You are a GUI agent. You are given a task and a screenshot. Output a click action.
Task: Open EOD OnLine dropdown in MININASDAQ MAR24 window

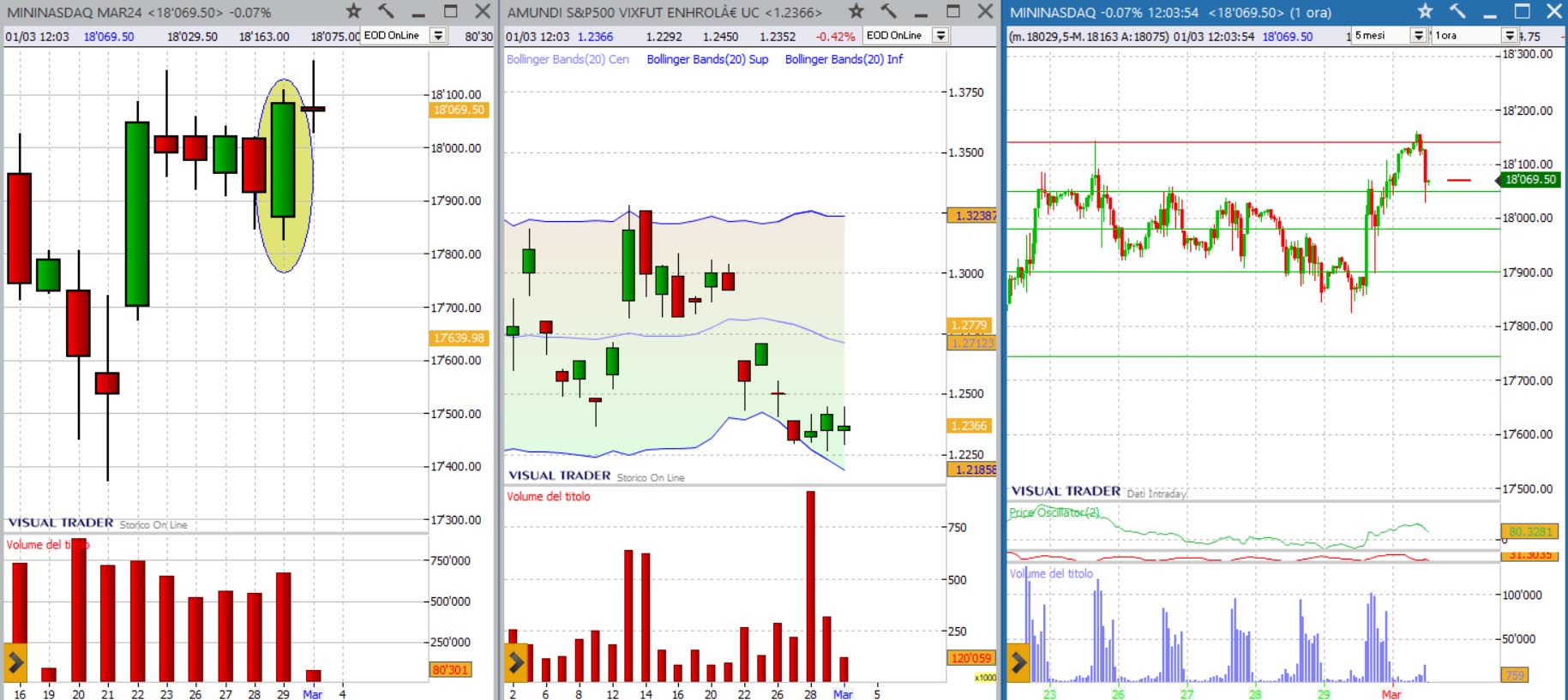[x=438, y=35]
